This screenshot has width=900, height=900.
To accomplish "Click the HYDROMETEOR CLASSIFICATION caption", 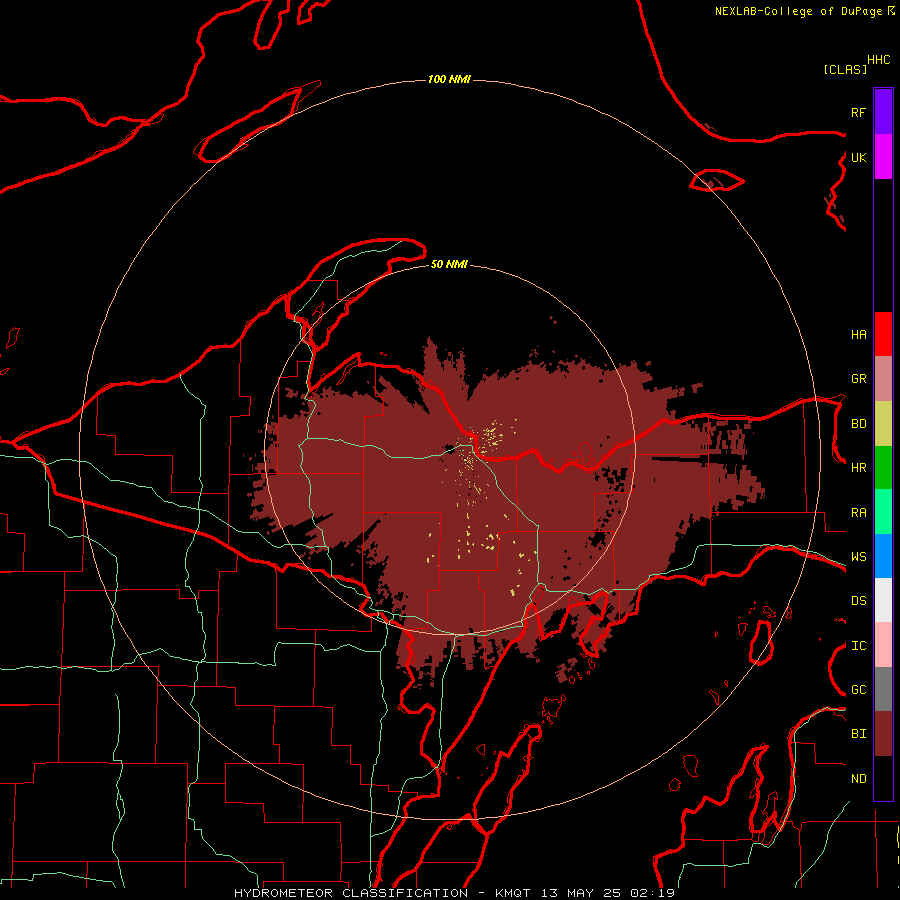I will click(x=351, y=893).
